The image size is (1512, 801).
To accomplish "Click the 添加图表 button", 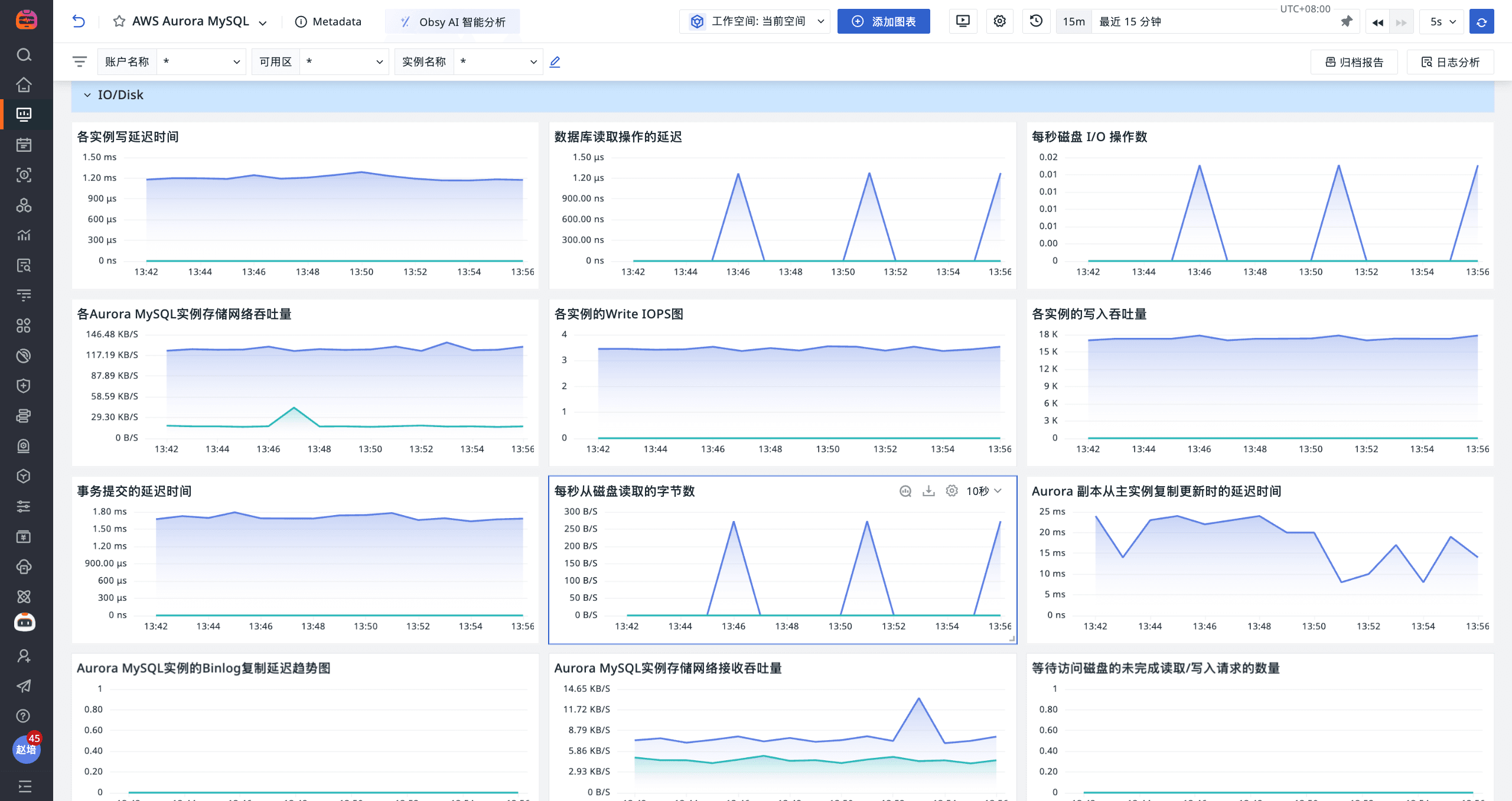I will (x=884, y=22).
